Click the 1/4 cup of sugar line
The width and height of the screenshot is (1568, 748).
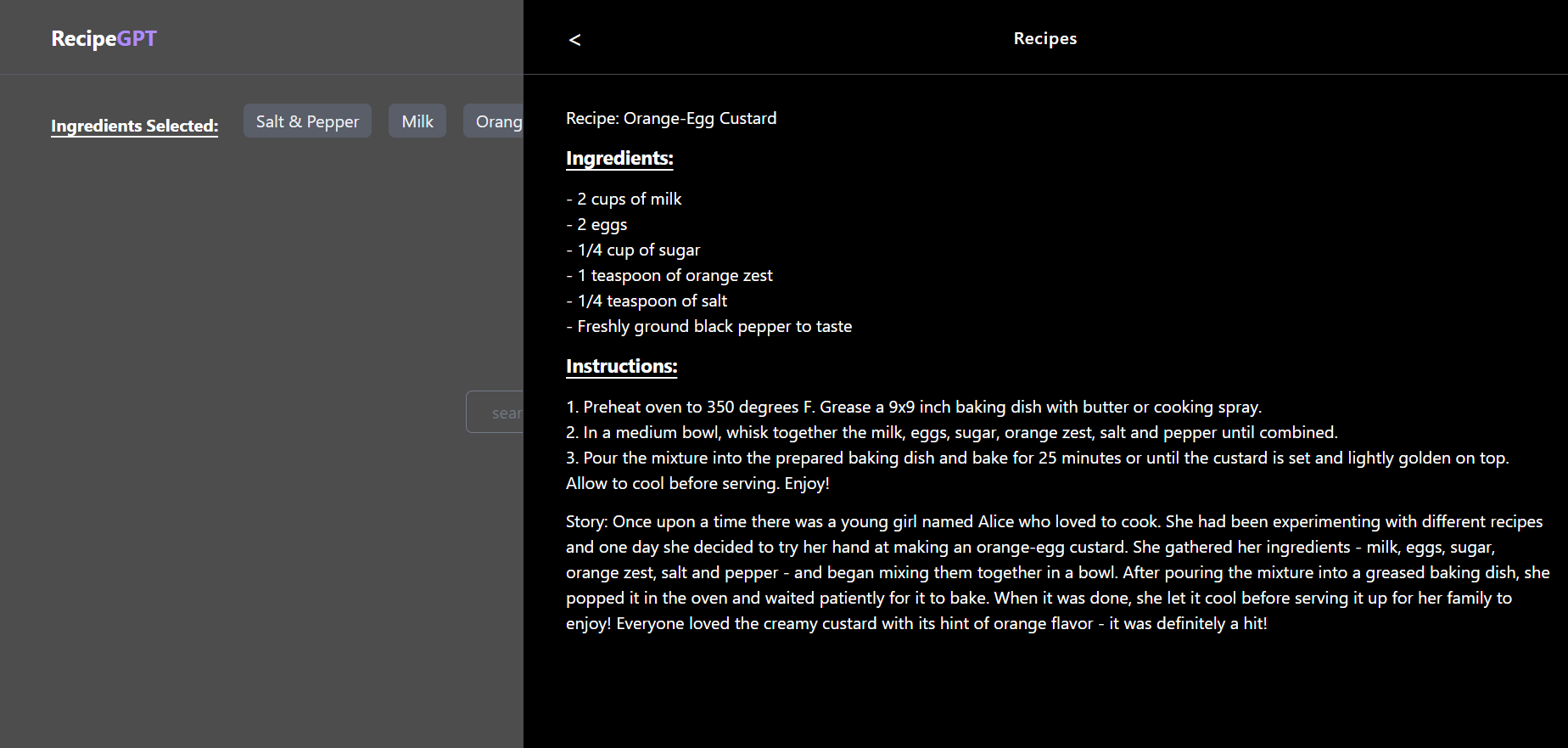coord(633,250)
